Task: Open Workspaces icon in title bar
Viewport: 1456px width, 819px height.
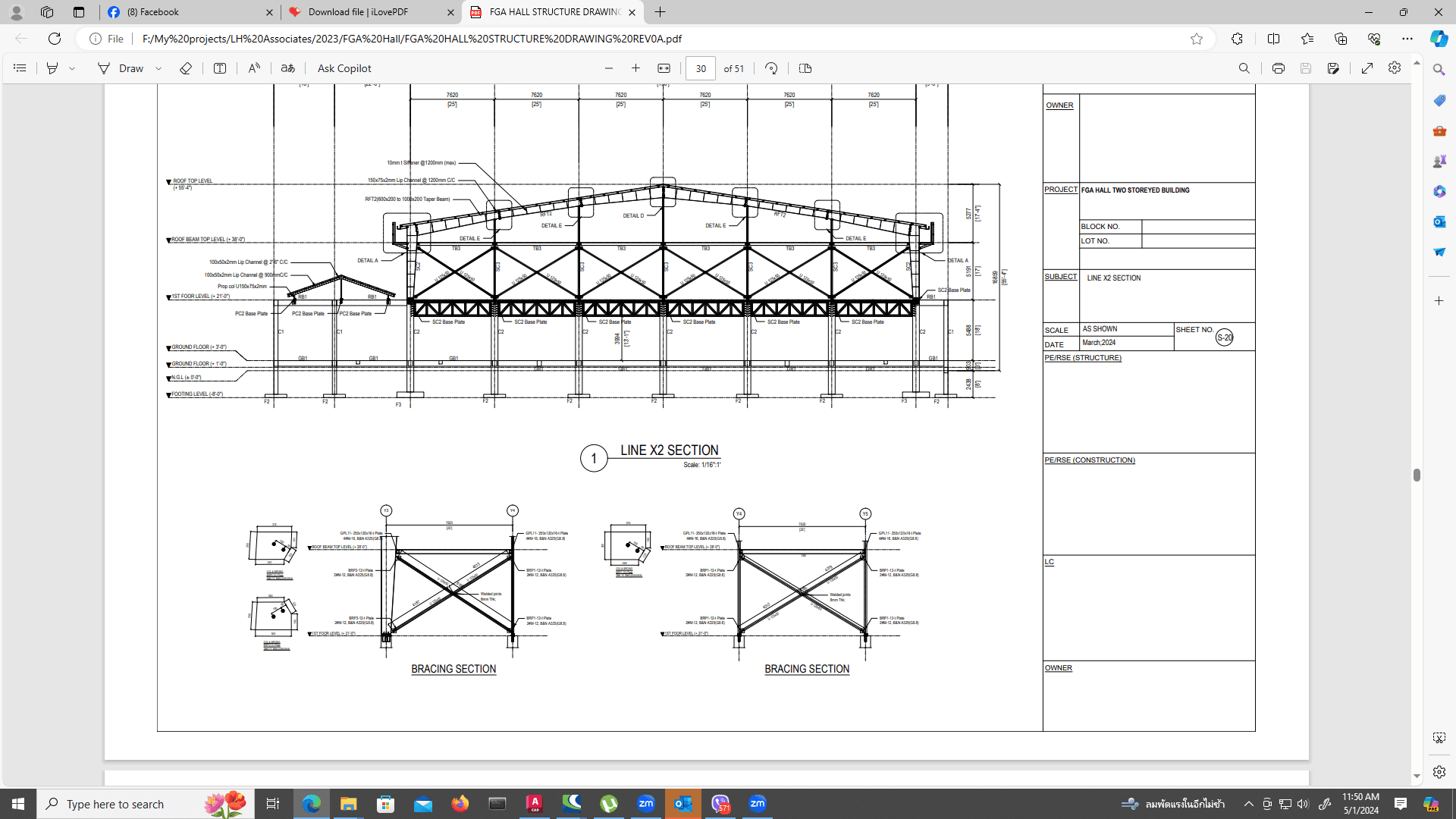Action: [47, 12]
